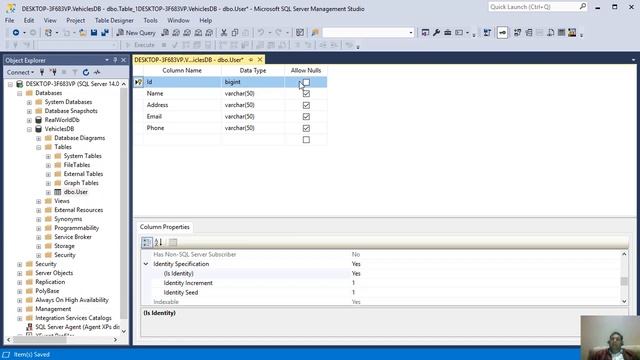
Task: Open the Help menu
Action: 206,20
